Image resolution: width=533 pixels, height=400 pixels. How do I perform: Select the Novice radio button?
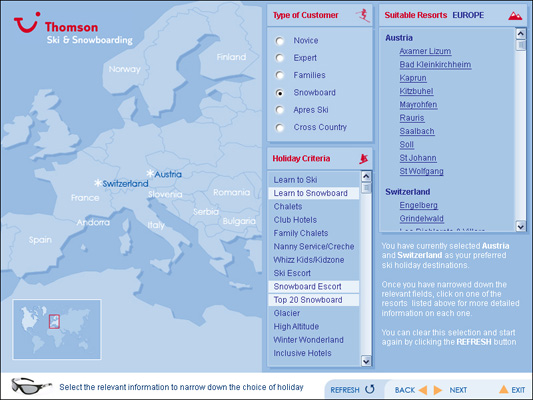280,41
